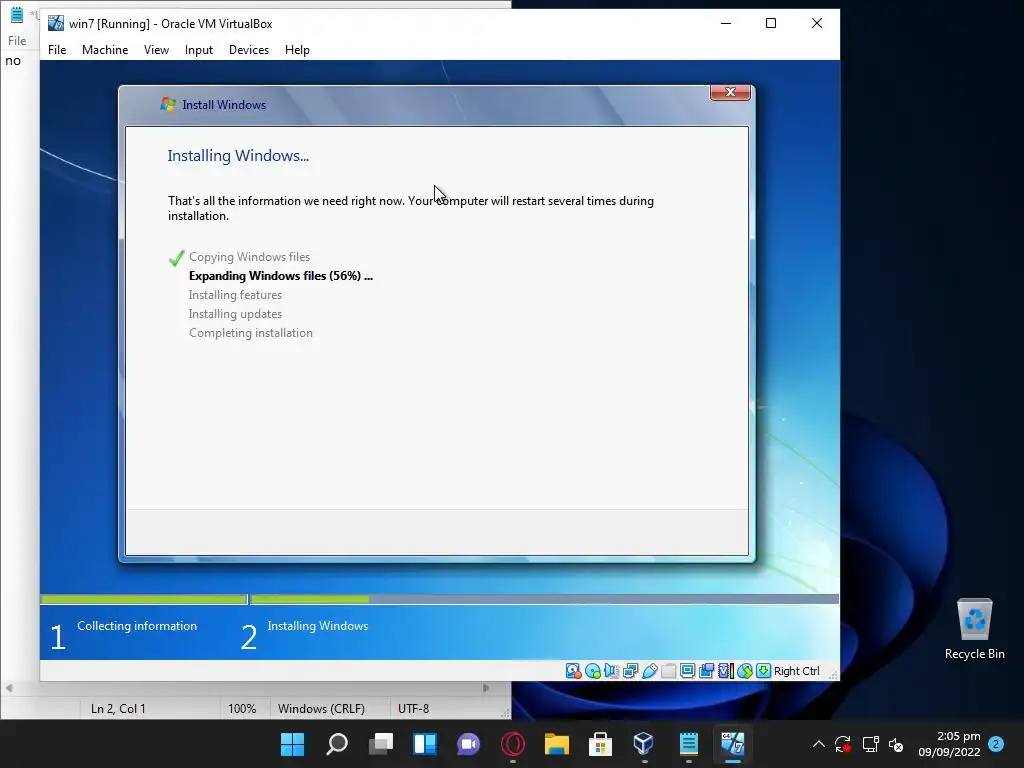
Task: Open the Chat taskbar icon
Action: tap(468, 744)
